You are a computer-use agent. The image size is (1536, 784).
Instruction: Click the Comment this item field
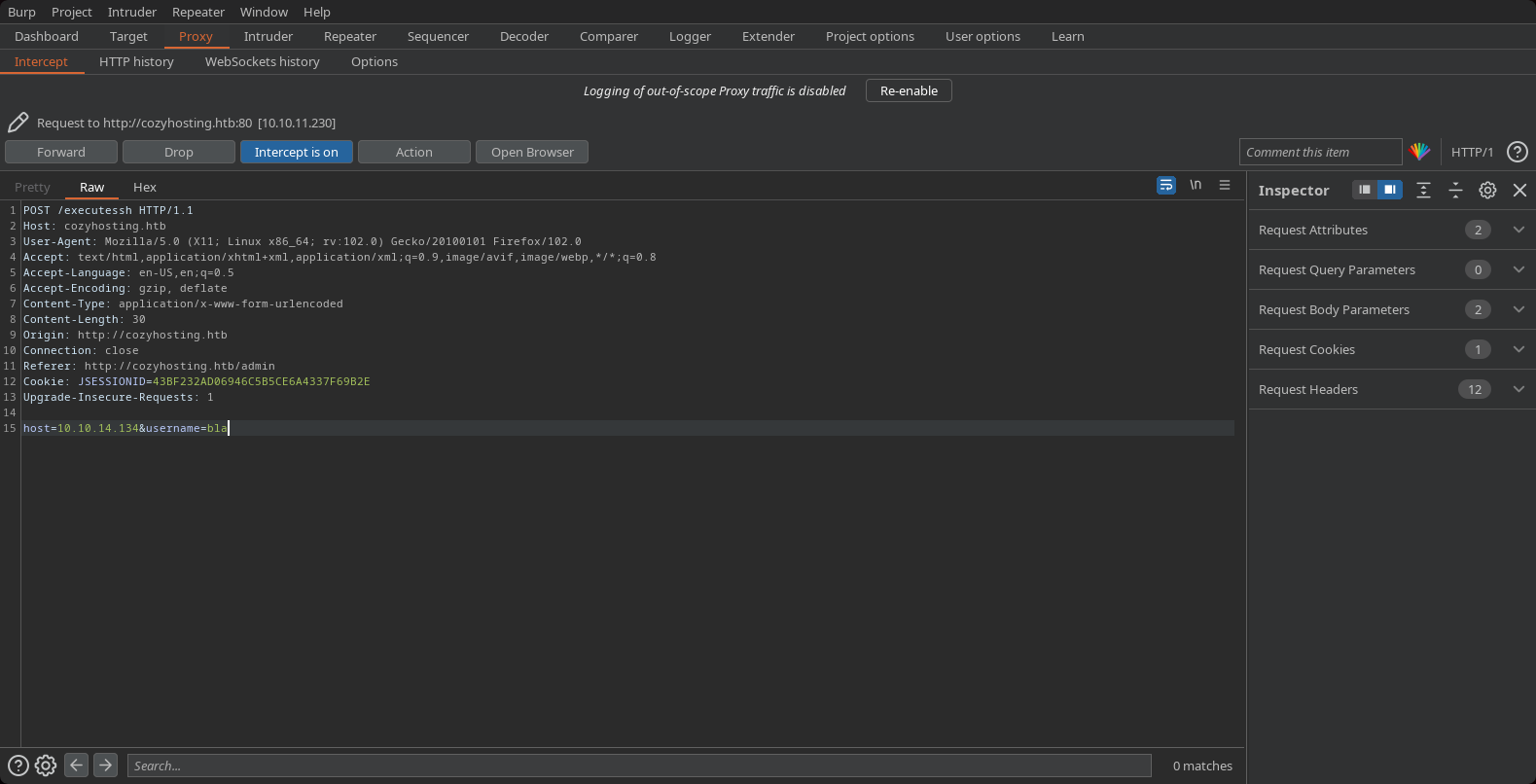tap(1320, 152)
